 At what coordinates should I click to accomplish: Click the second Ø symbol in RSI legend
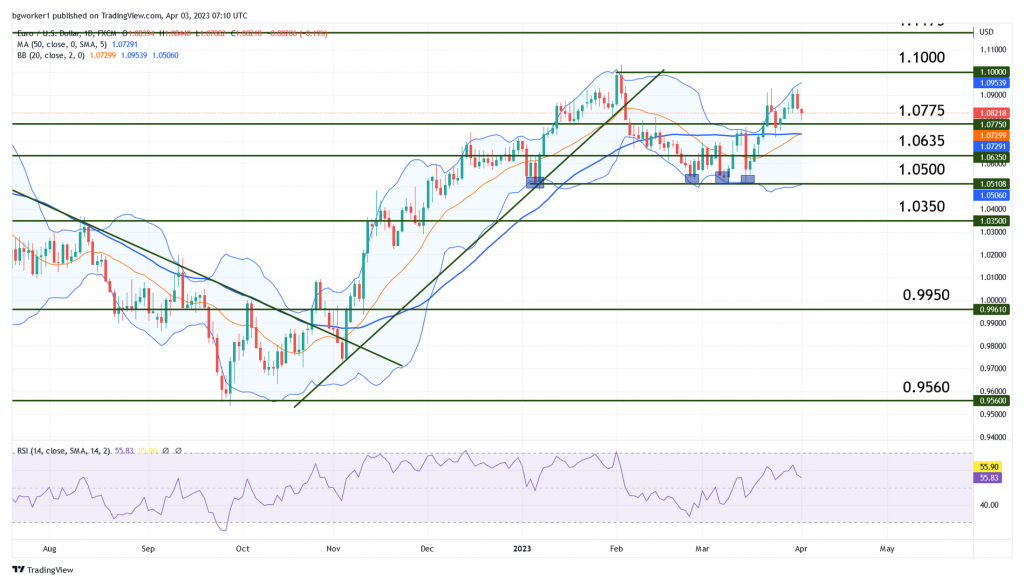pyautogui.click(x=178, y=451)
